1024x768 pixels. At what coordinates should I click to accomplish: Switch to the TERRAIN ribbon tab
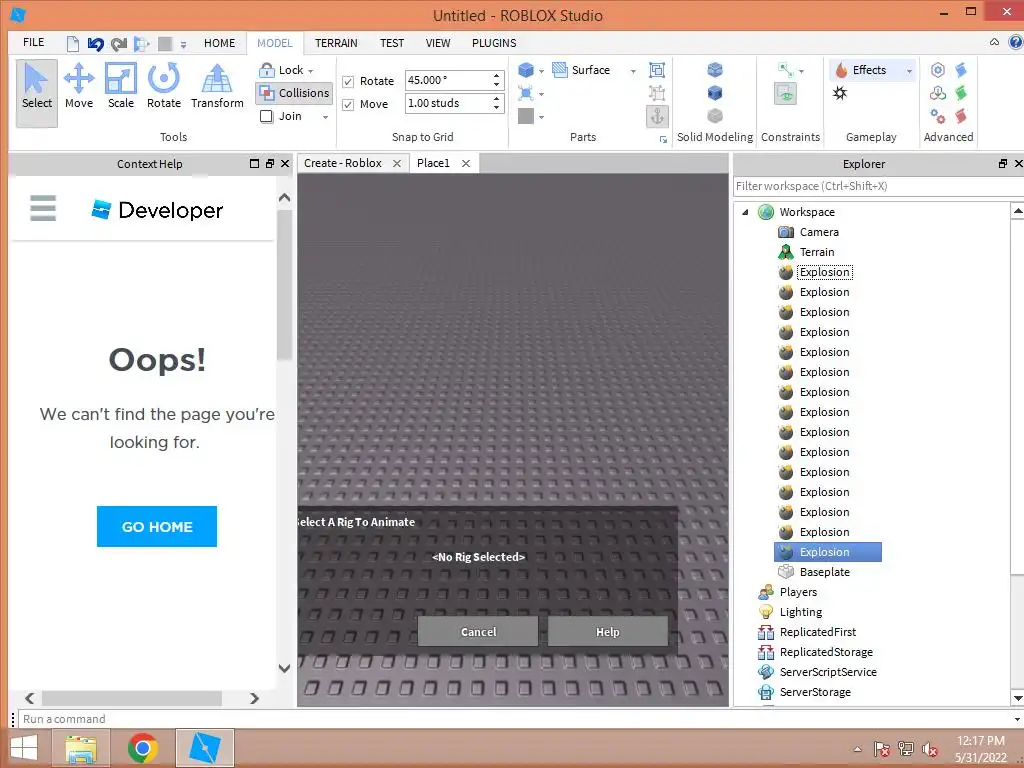click(336, 43)
